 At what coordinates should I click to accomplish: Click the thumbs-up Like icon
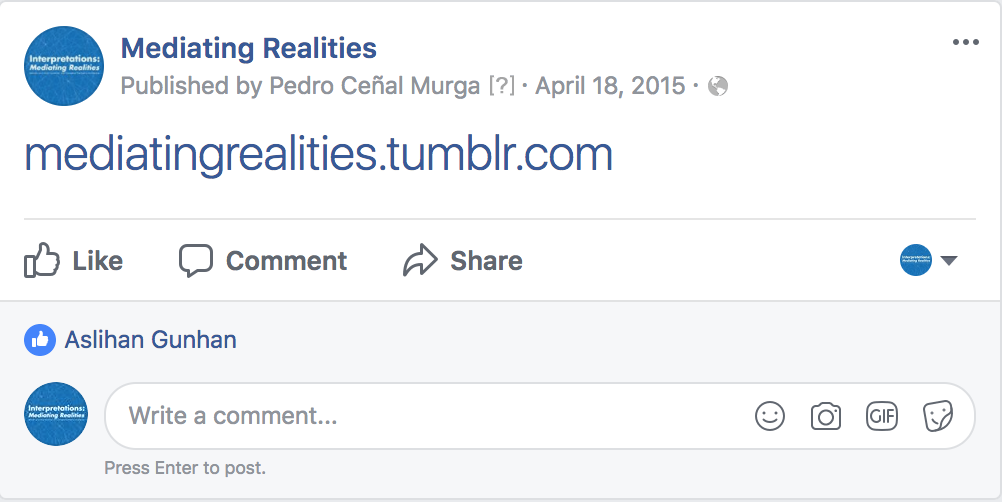point(42,261)
